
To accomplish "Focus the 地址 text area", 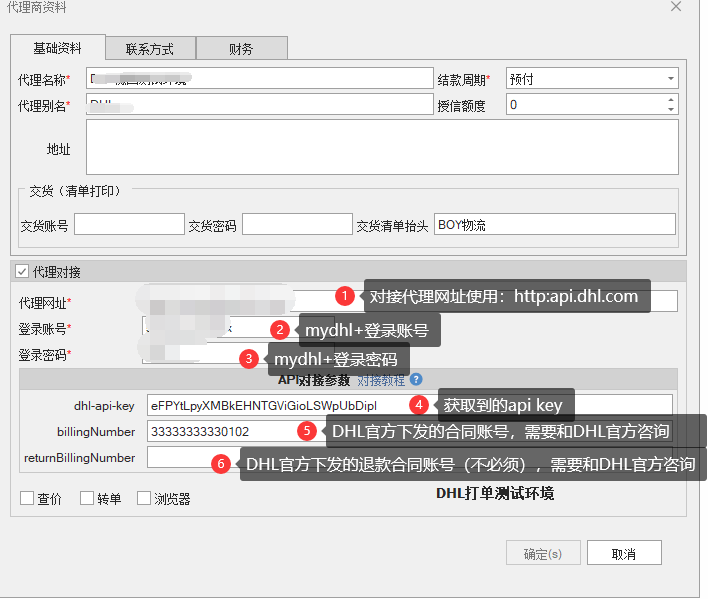I will tap(382, 148).
